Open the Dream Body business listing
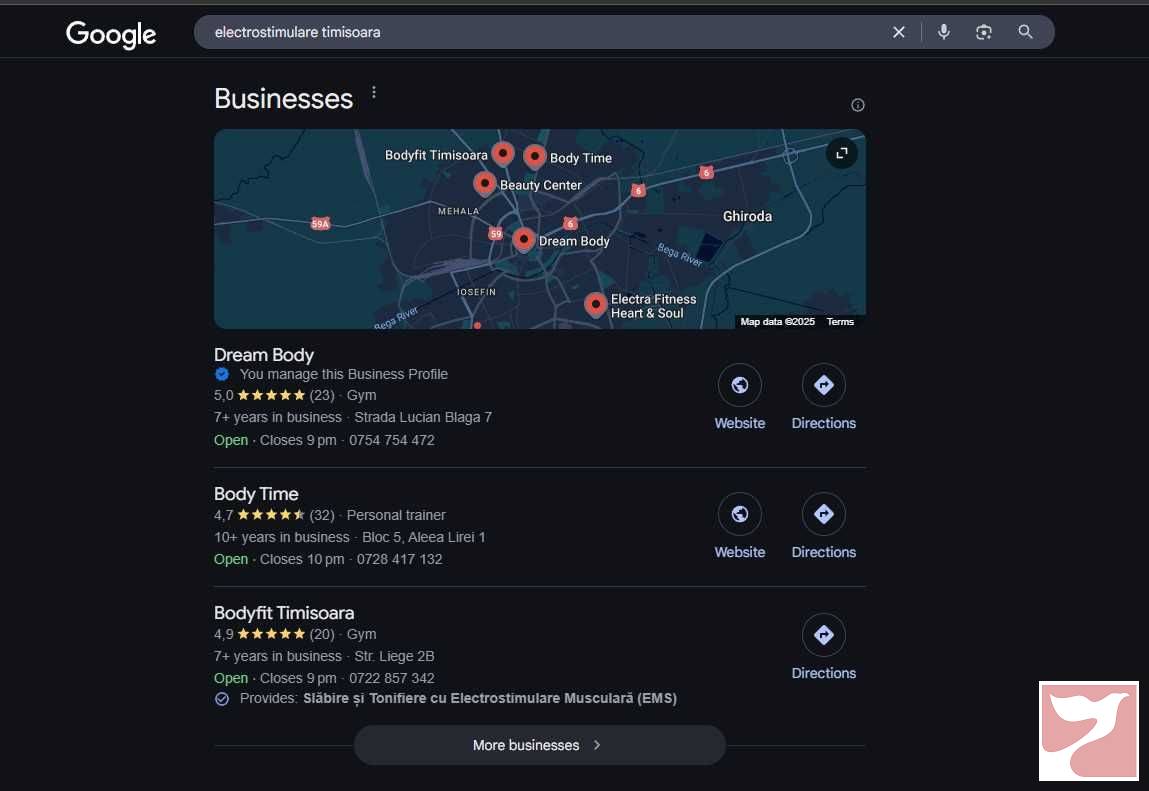 click(264, 355)
